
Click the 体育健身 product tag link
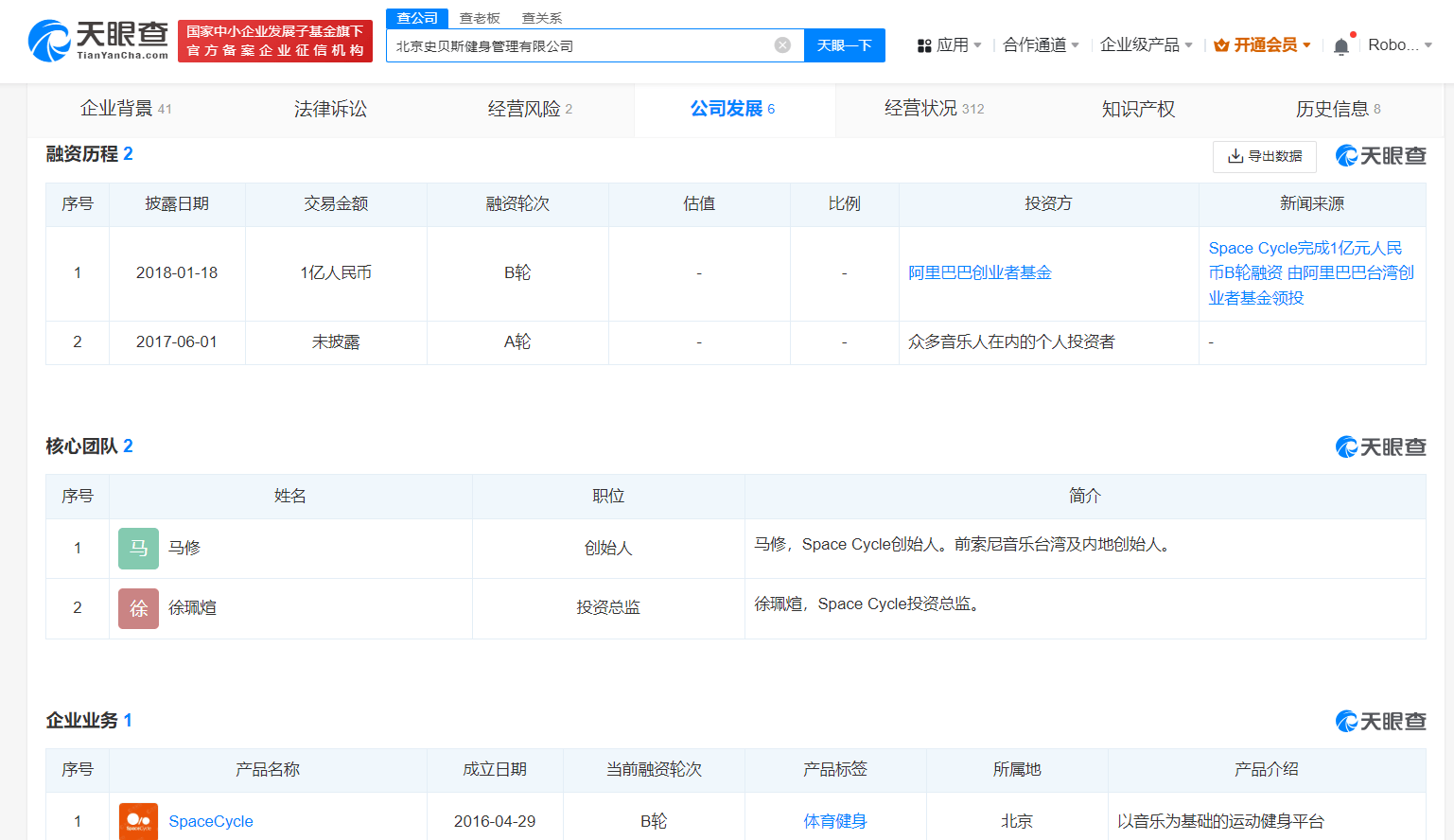click(x=835, y=821)
